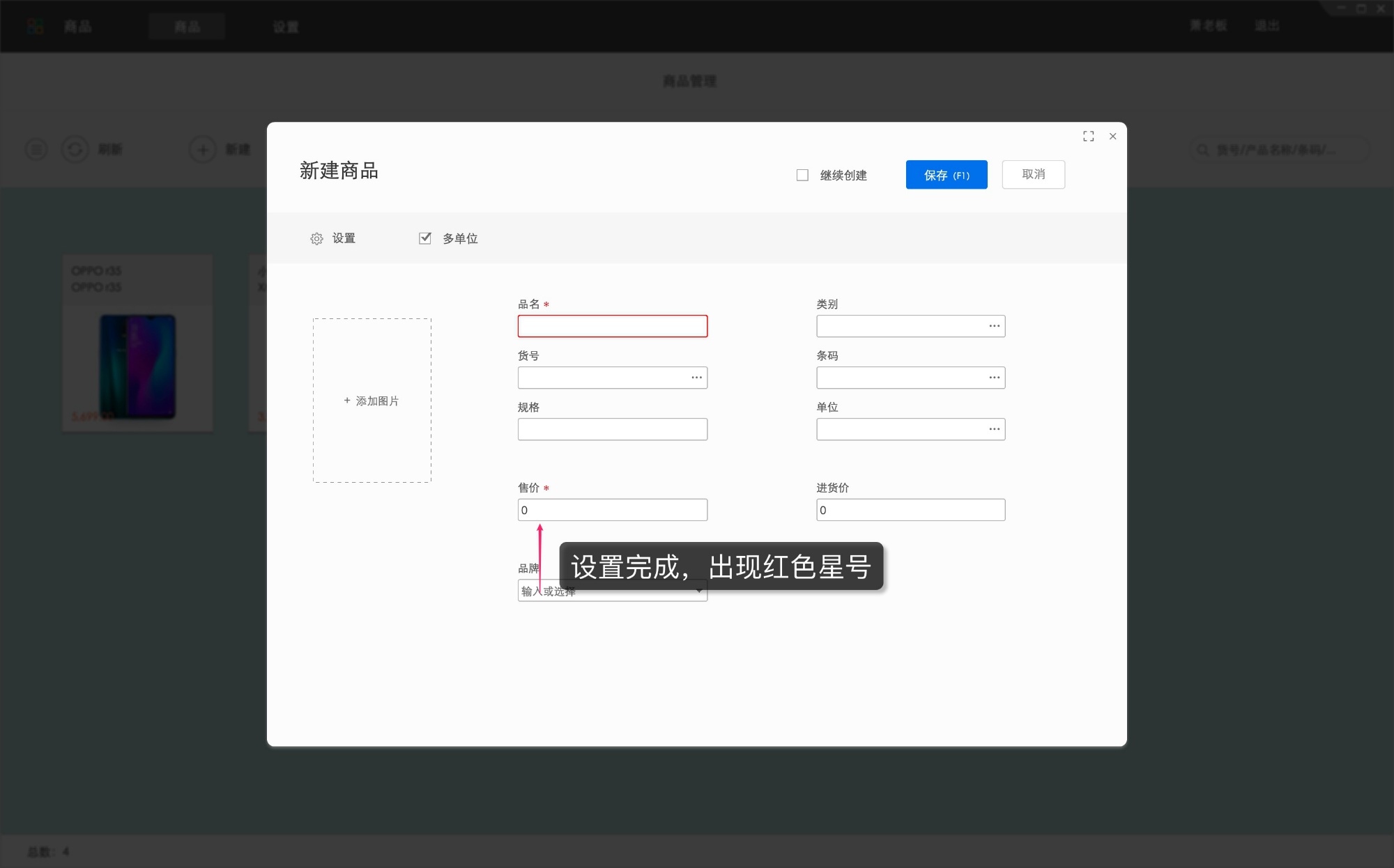This screenshot has width=1394, height=868.
Task: Click the blue Save (F1) button
Action: click(946, 175)
